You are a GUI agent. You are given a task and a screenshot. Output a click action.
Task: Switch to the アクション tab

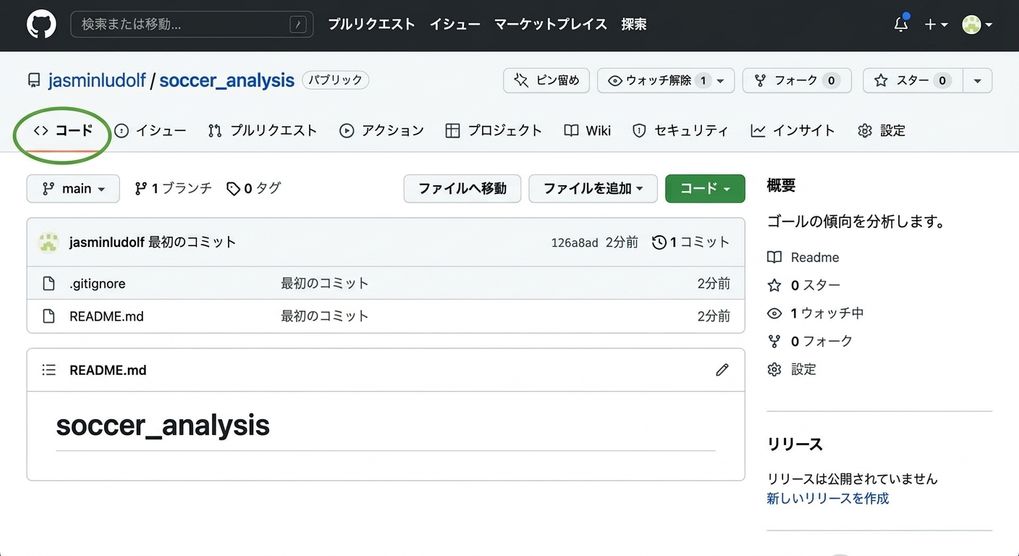[381, 131]
